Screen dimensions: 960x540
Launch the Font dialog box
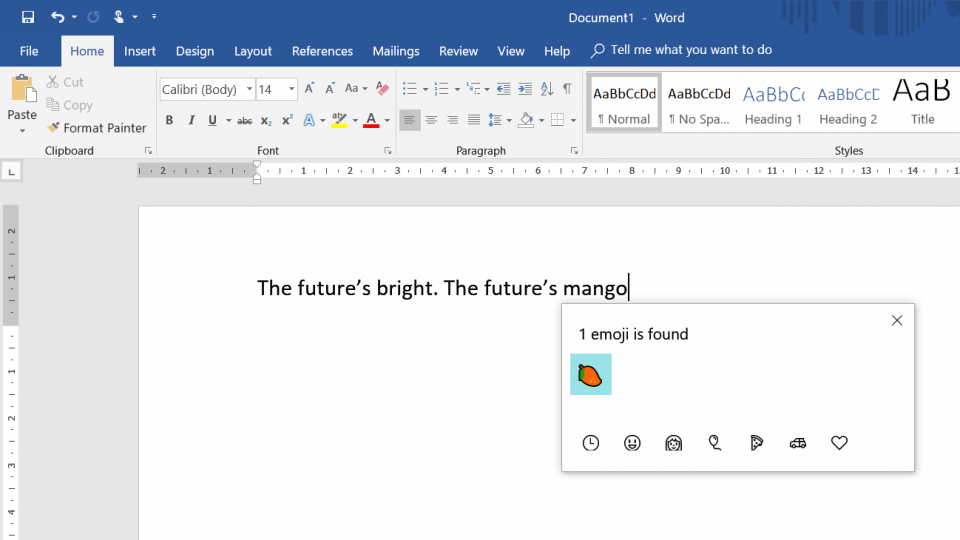tap(388, 151)
